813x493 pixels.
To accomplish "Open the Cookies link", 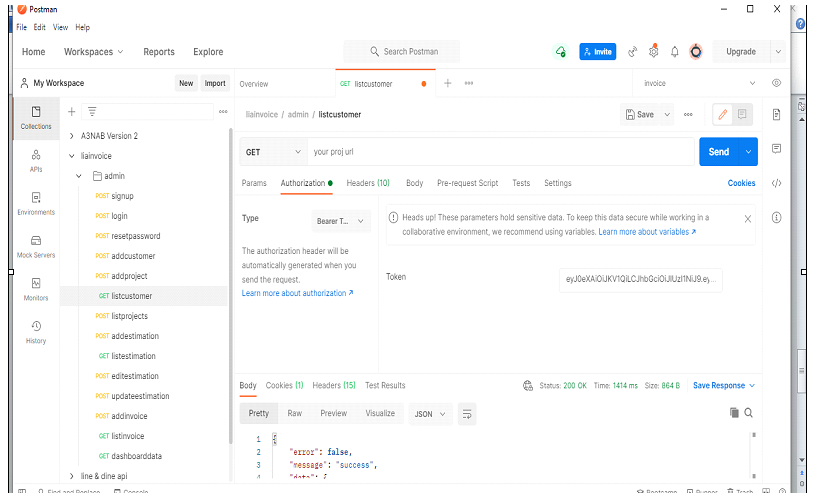I will (x=741, y=183).
